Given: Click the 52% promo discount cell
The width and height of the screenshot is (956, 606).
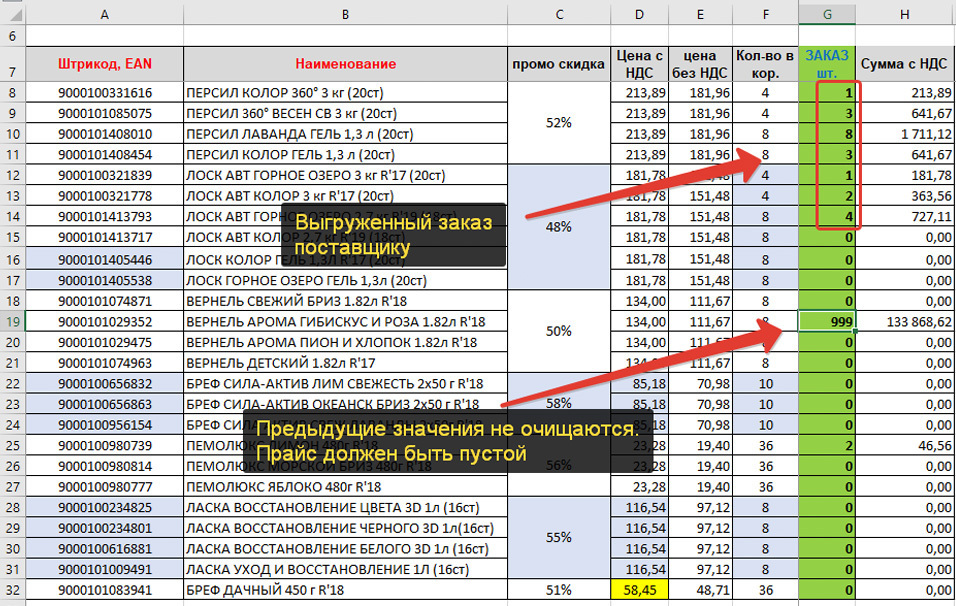Looking at the screenshot, I should click(x=559, y=123).
